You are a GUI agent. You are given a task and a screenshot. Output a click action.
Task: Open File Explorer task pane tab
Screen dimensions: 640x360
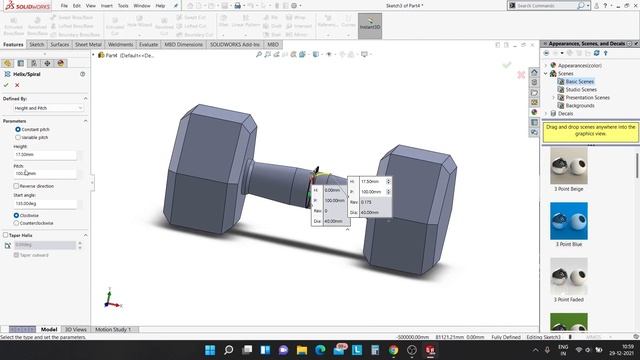point(534,93)
